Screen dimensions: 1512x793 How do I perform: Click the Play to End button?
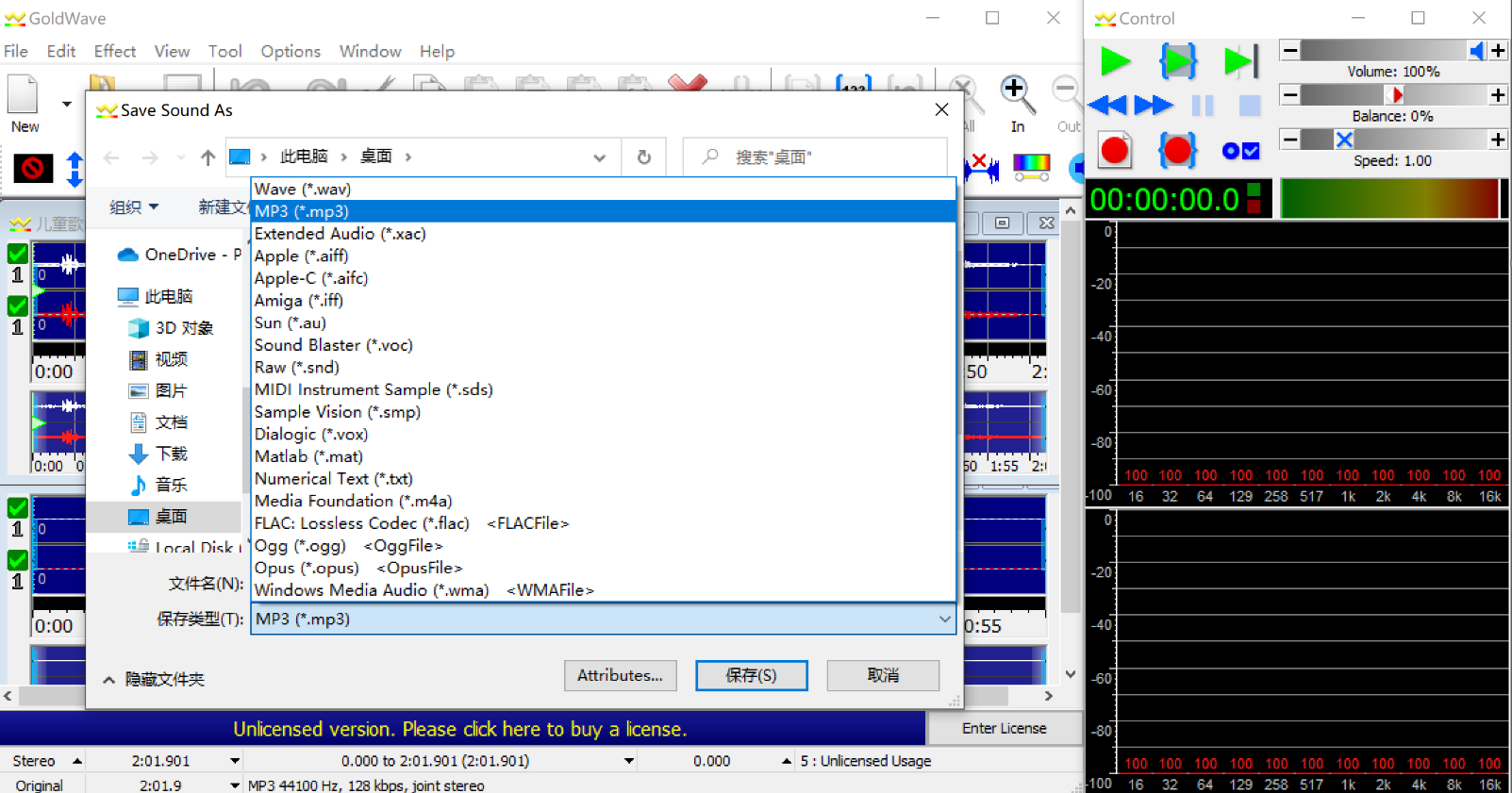pos(1239,62)
